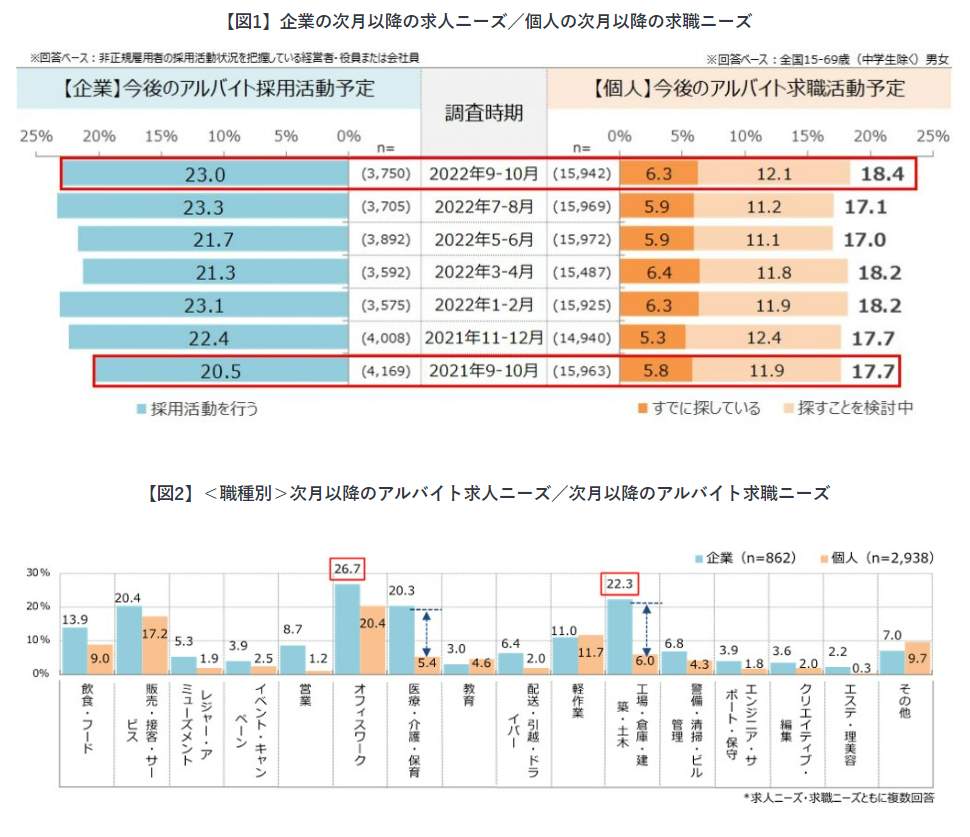Image resolution: width=970 pixels, height=837 pixels.
Task: Click the dashed gap arrow in 工場・倉庫 column
Action: pyautogui.click(x=646, y=628)
